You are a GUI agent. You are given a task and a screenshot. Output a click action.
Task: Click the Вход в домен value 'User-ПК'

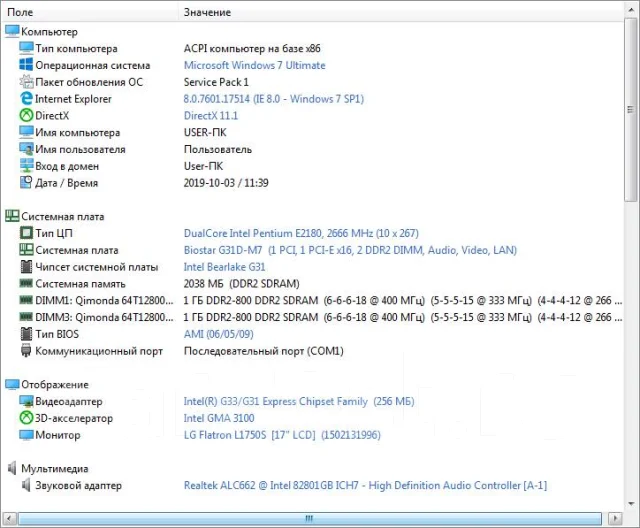tap(203, 166)
